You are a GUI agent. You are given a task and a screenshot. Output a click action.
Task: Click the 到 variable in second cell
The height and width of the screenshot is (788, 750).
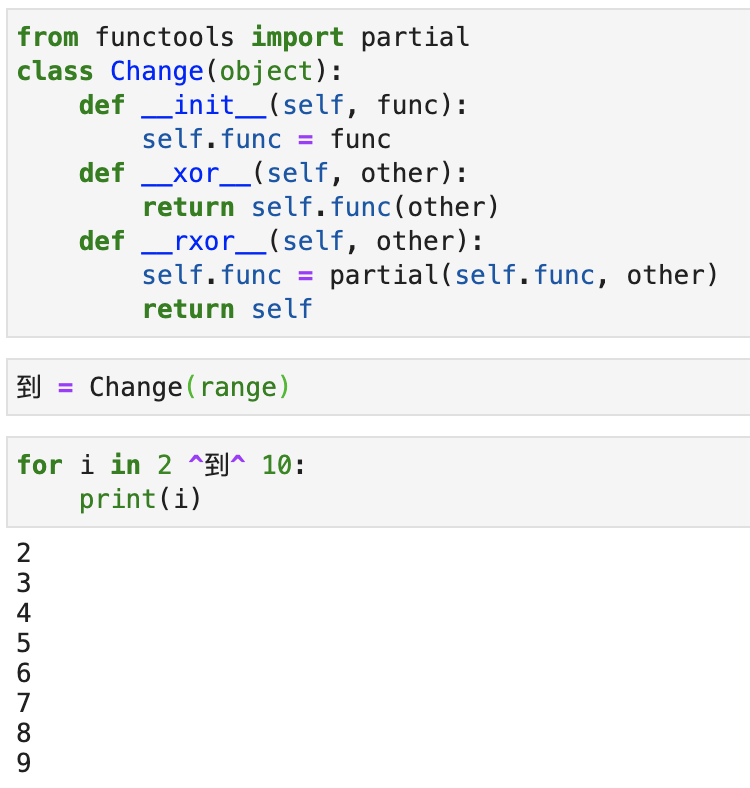(x=29, y=387)
